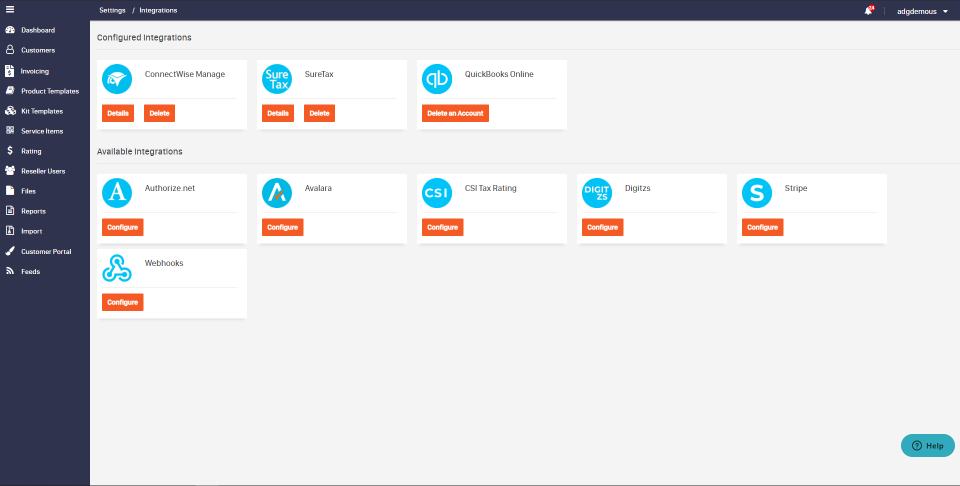Image resolution: width=960 pixels, height=486 pixels.
Task: Open Customer Portal menu item
Action: (x=45, y=252)
